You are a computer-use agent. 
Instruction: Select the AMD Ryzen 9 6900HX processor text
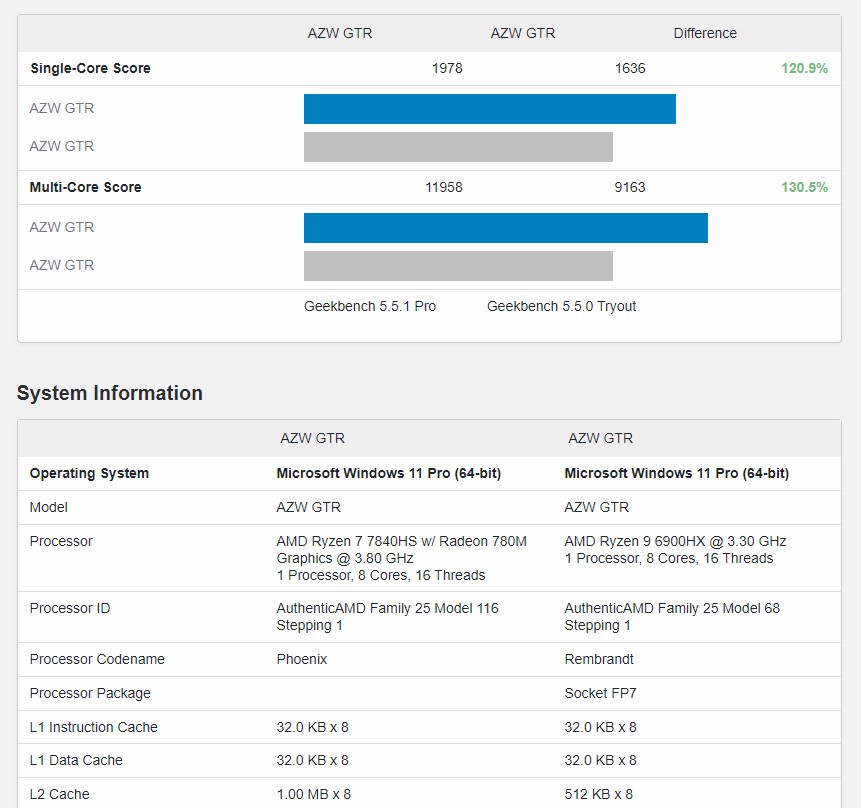(x=675, y=542)
